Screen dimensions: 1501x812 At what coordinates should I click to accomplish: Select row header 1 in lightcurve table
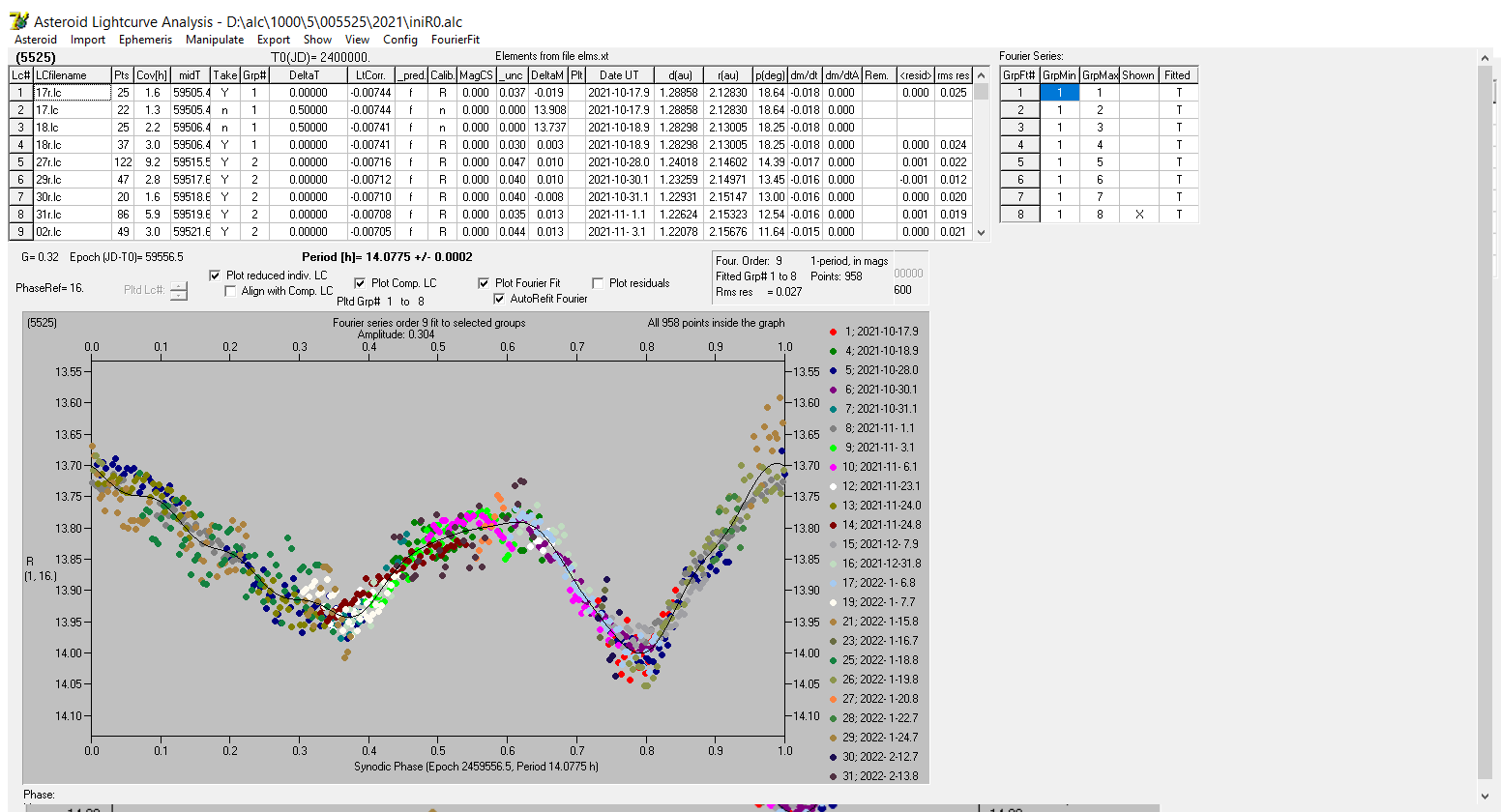[x=20, y=93]
